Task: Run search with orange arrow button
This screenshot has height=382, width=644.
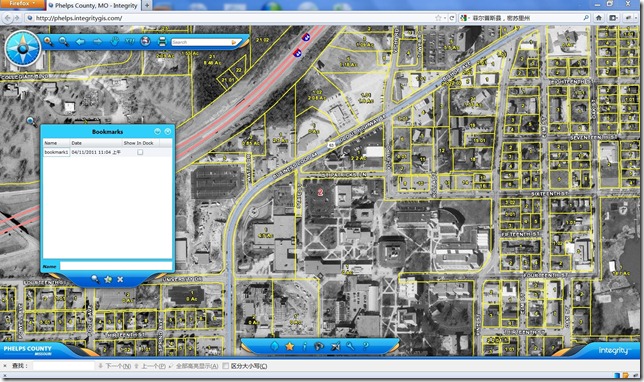Action: [x=235, y=42]
